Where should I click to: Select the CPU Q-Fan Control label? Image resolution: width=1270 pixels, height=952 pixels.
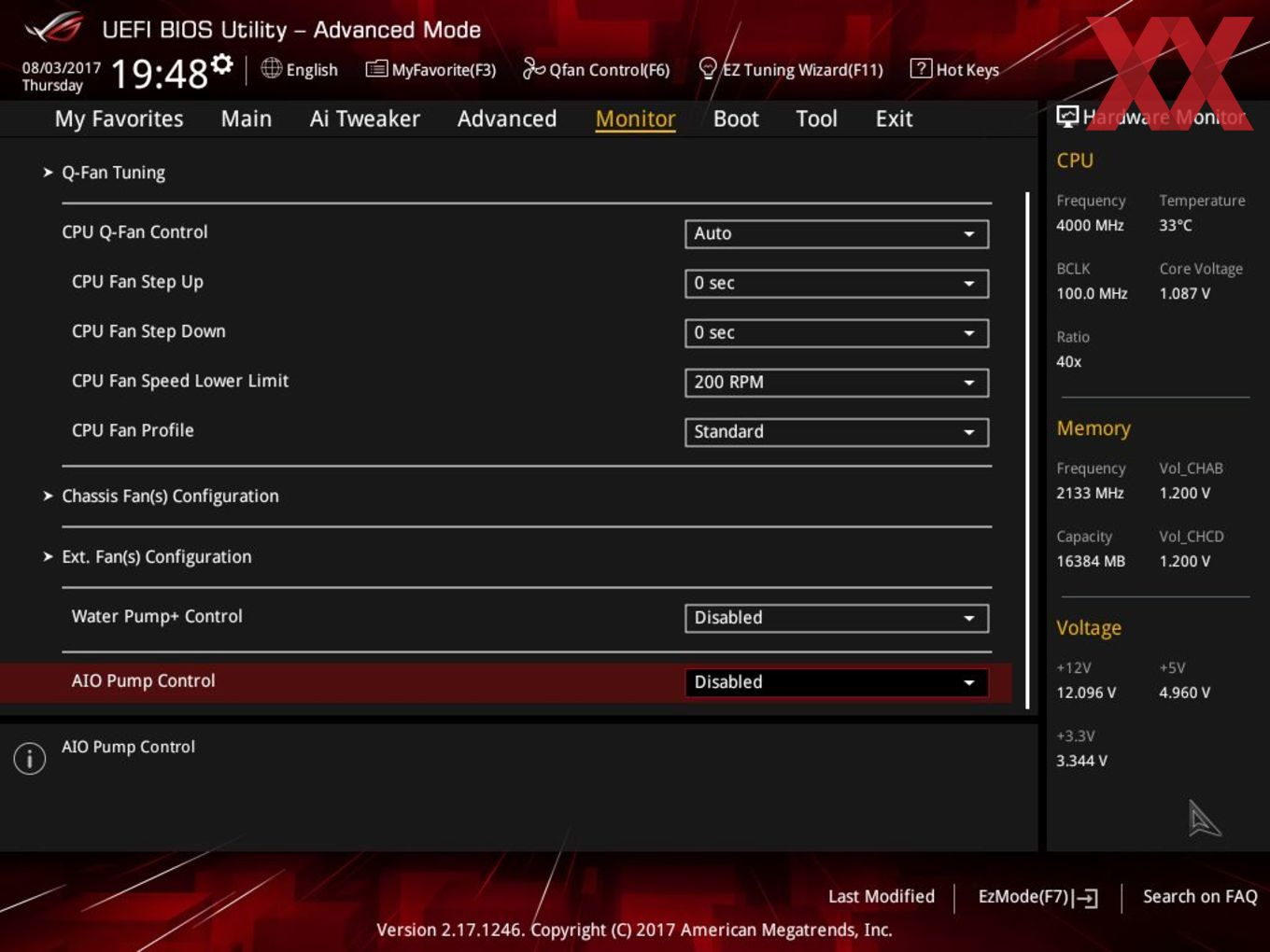coord(134,232)
